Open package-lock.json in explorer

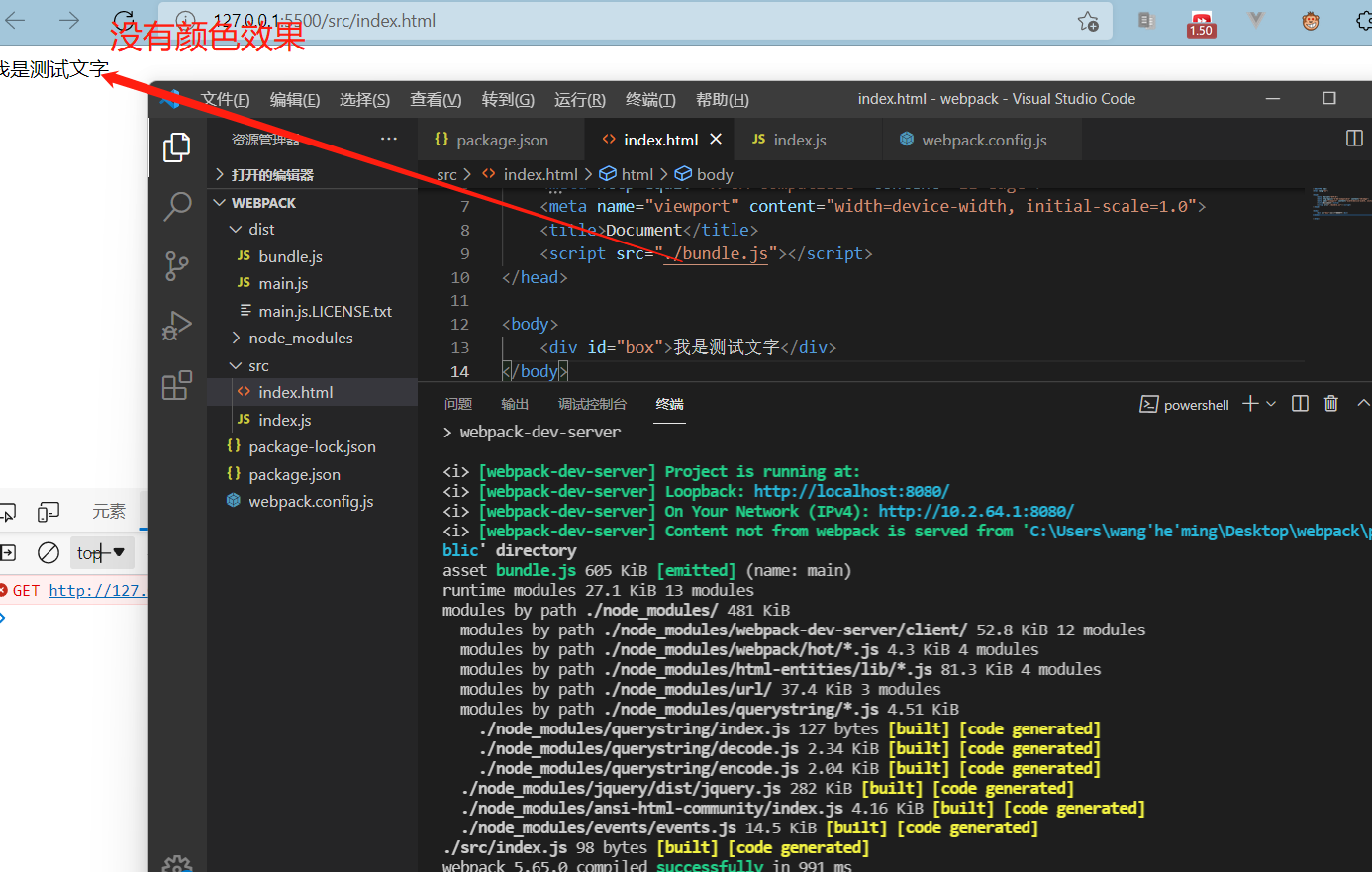(x=312, y=446)
